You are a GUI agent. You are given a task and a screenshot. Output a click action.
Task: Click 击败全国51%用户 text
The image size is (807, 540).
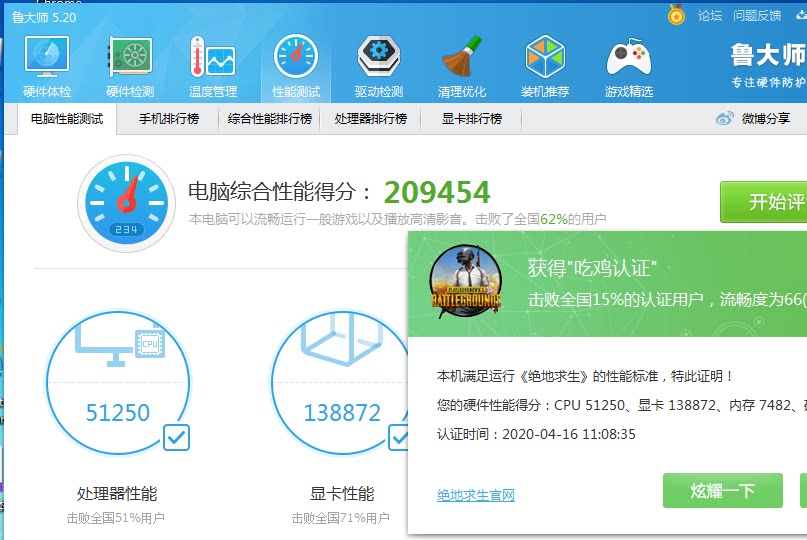pyautogui.click(x=116, y=518)
